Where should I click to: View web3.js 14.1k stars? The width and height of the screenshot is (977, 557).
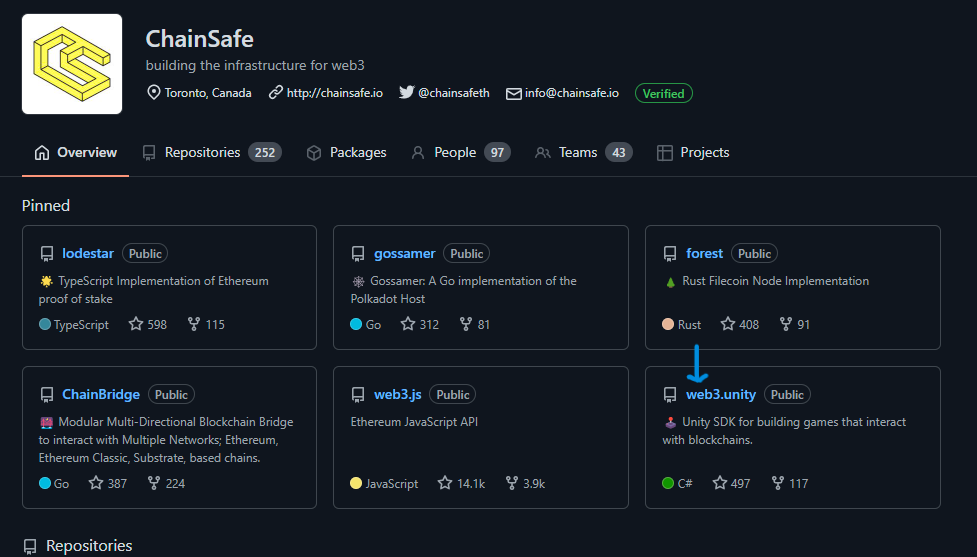[x=461, y=483]
